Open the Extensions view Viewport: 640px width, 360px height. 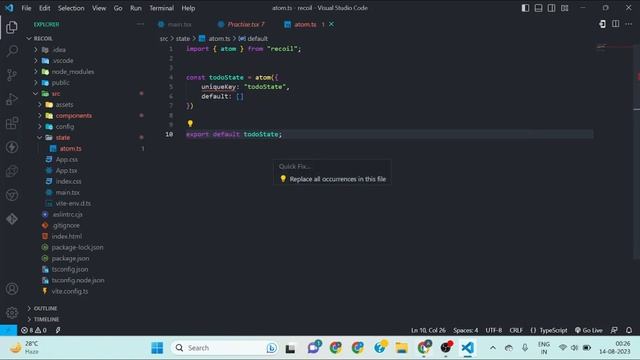click(12, 123)
